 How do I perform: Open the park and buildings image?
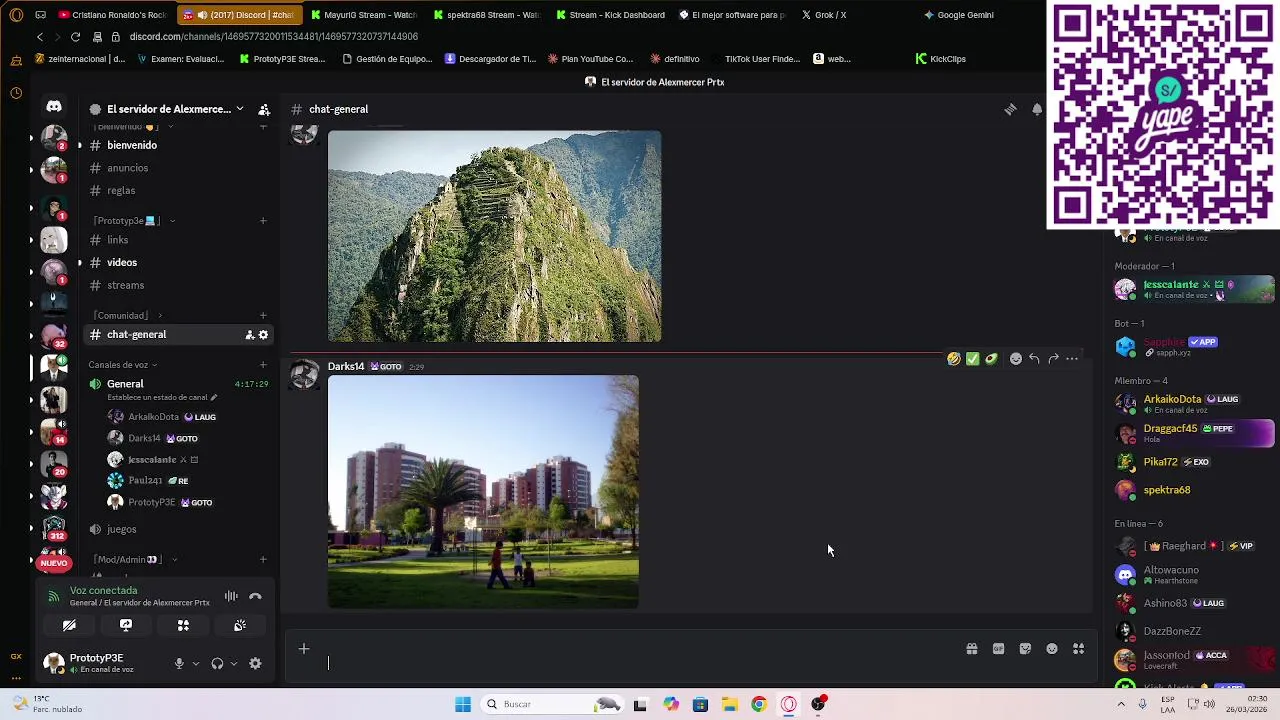pos(483,492)
